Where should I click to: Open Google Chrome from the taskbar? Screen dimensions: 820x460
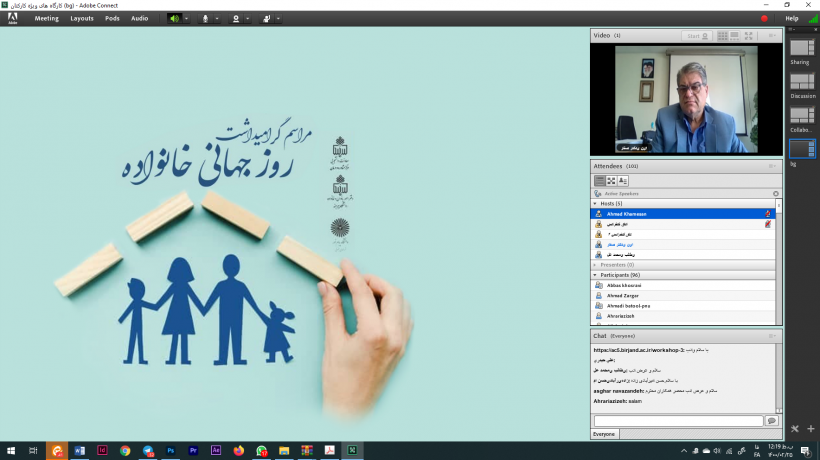[x=125, y=451]
